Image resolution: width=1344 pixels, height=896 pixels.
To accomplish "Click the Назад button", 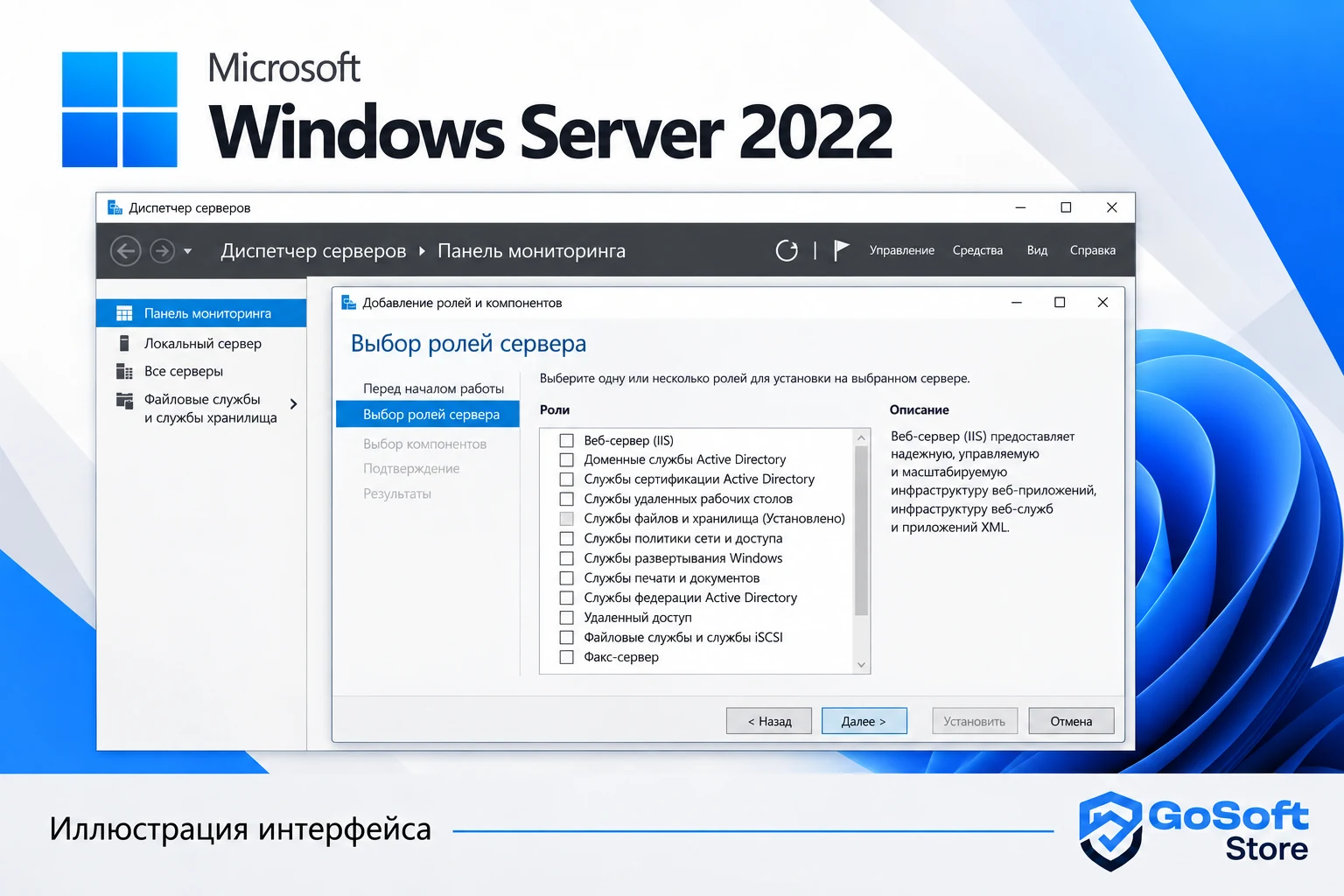I will 769,721.
